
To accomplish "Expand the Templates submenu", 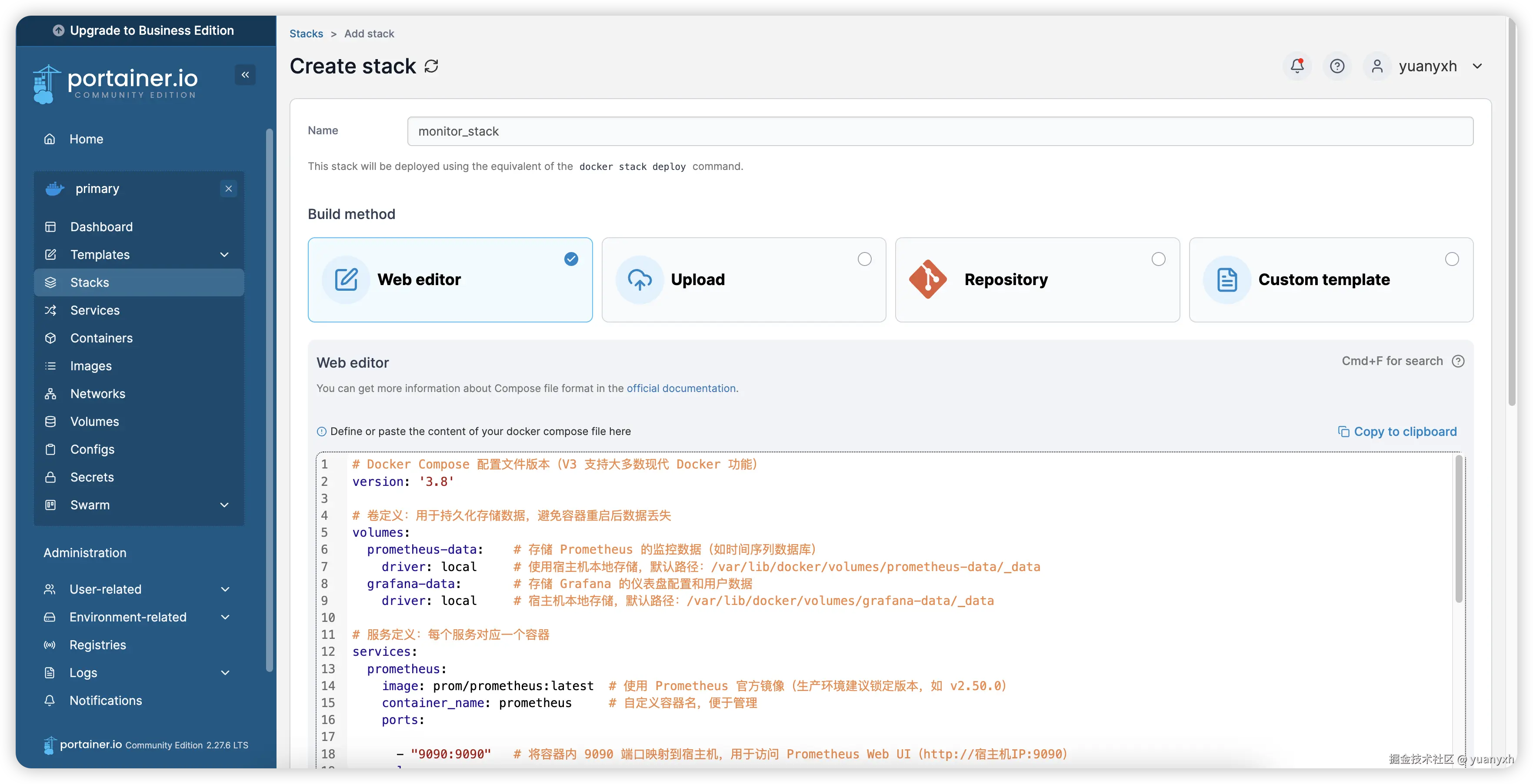I will click(x=224, y=255).
